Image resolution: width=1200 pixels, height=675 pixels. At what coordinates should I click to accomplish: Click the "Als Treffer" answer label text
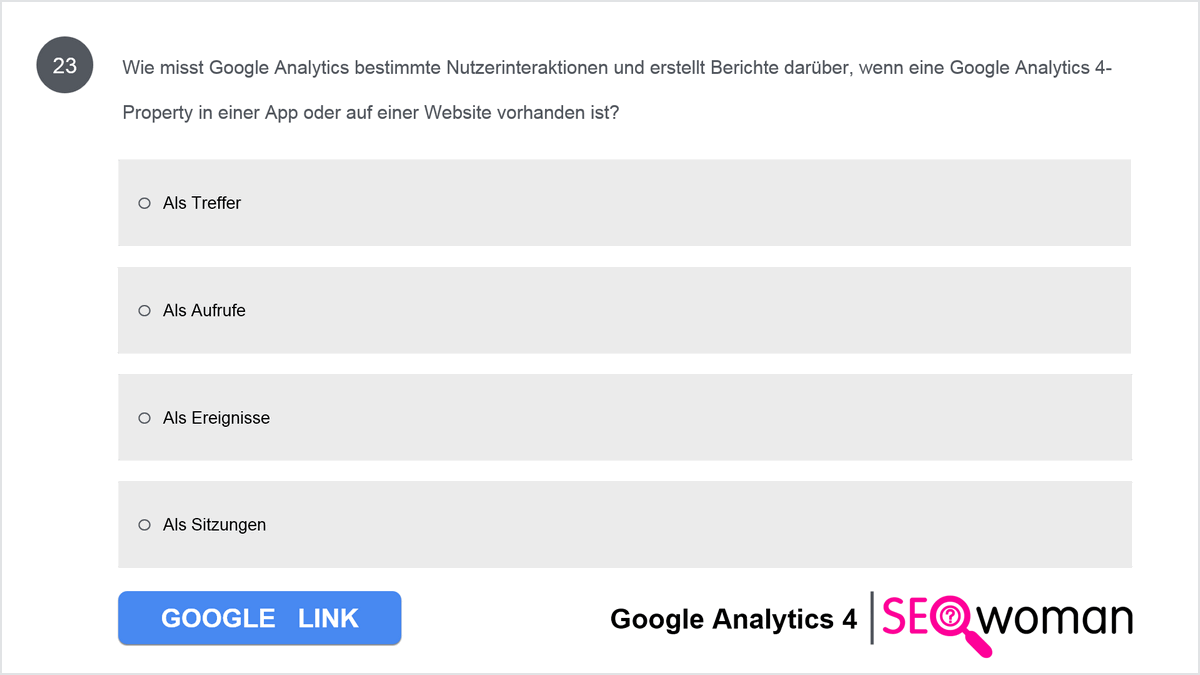(x=202, y=203)
